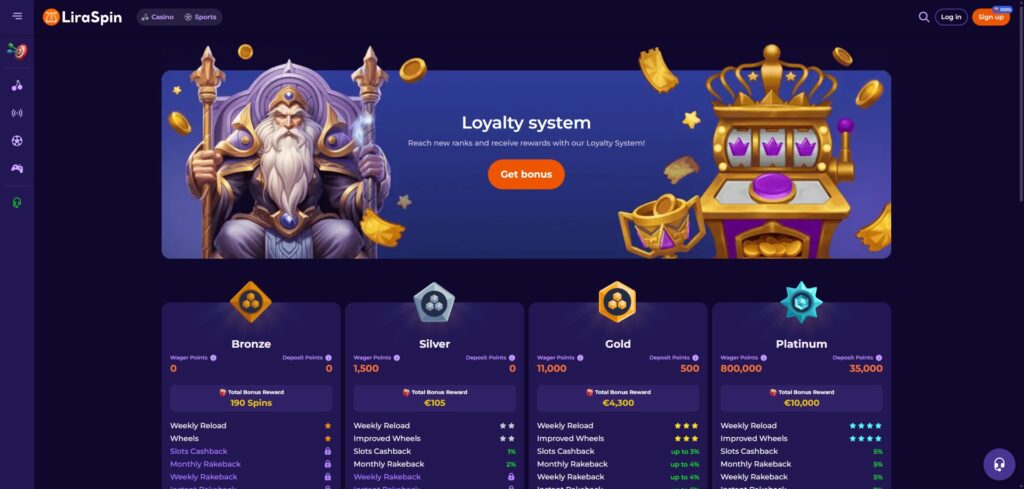Switch to the Casino tab
This screenshot has height=489, width=1024.
click(x=157, y=17)
